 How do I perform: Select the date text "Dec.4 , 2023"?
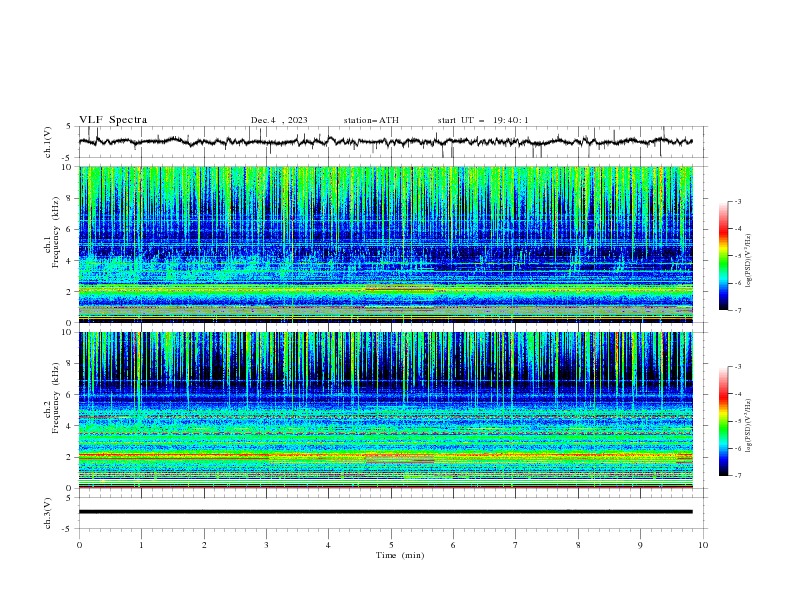279,120
